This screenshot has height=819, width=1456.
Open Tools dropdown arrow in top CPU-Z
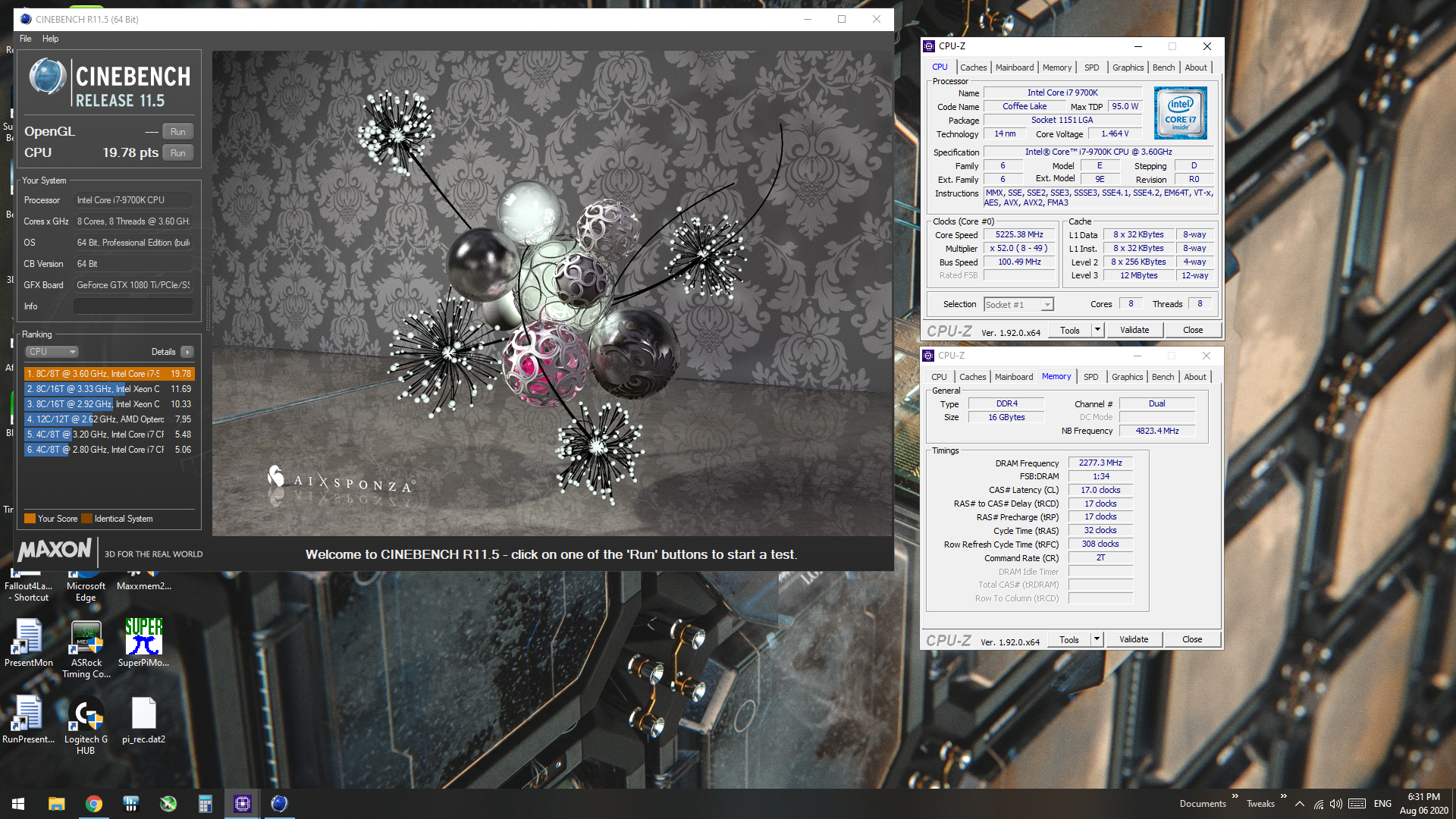click(1097, 330)
